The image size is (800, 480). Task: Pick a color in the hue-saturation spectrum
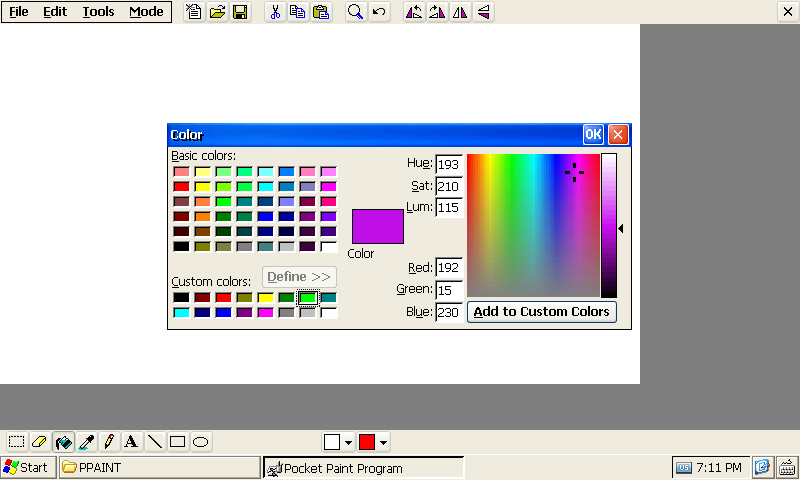(x=533, y=225)
